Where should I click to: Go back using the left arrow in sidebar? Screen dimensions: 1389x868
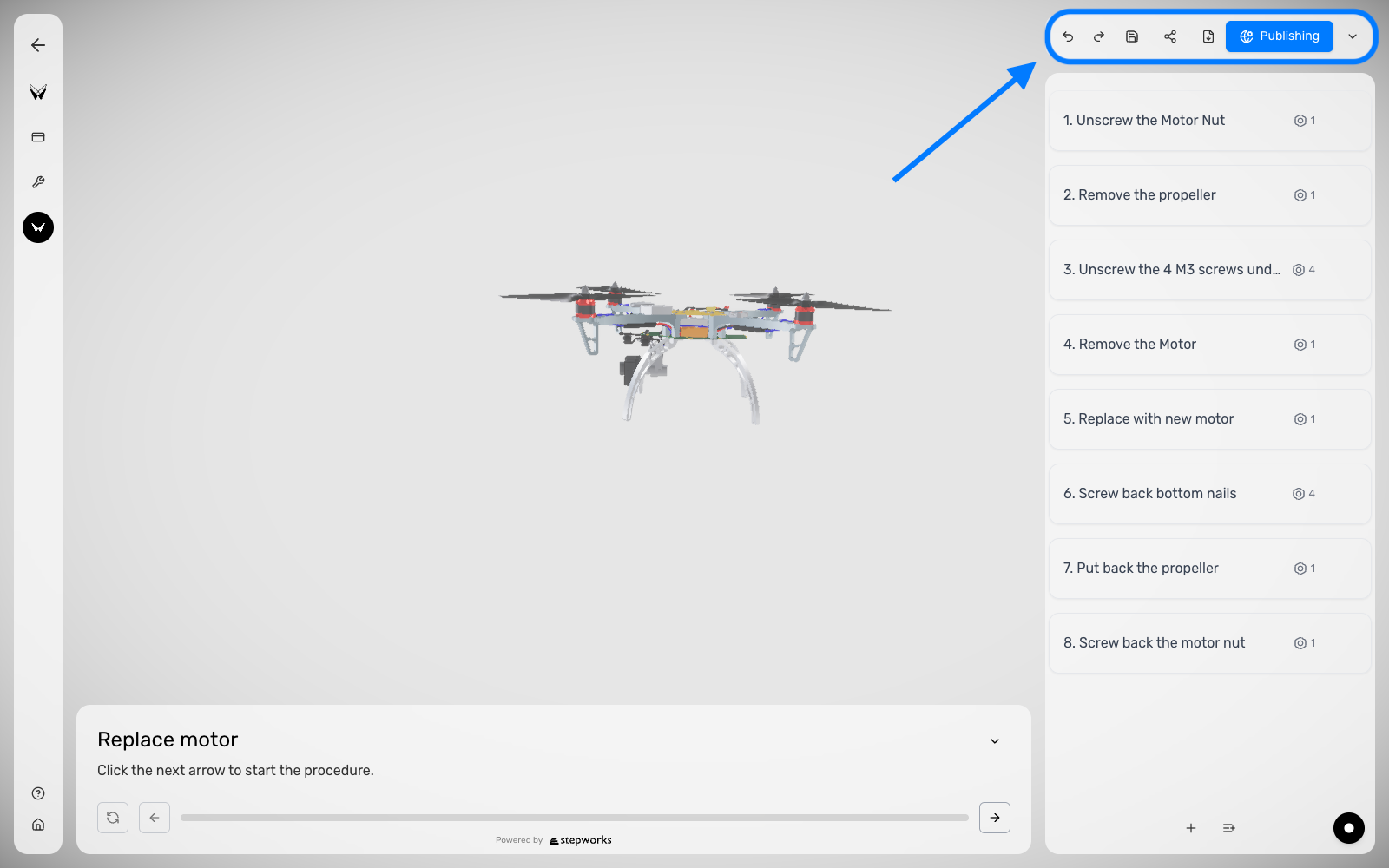coord(38,45)
